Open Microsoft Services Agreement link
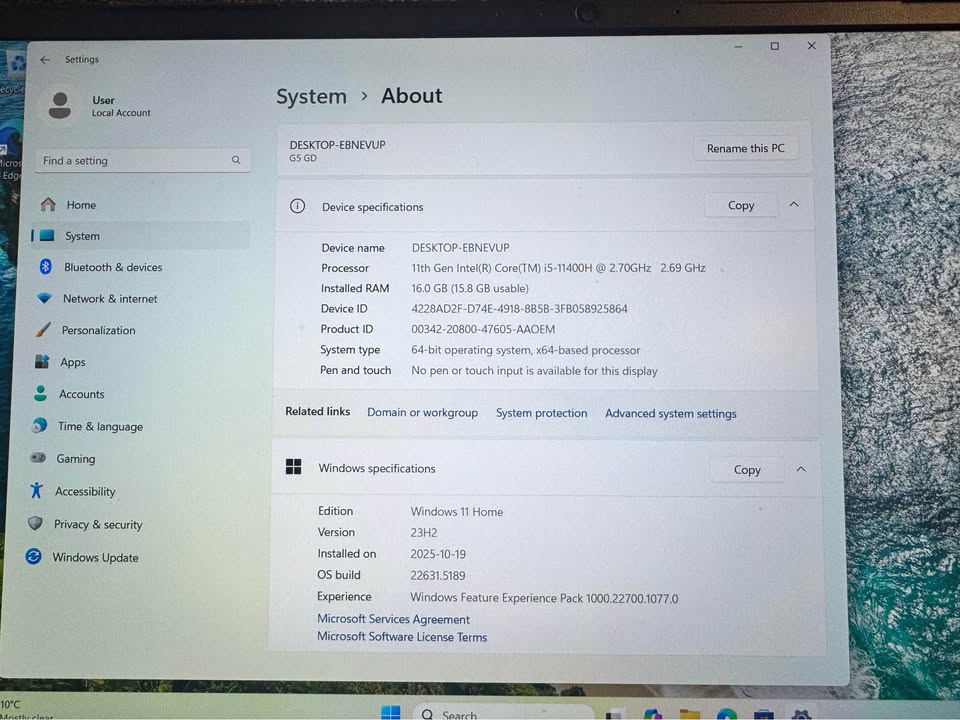Screen dimensions: 960x720 click(393, 619)
